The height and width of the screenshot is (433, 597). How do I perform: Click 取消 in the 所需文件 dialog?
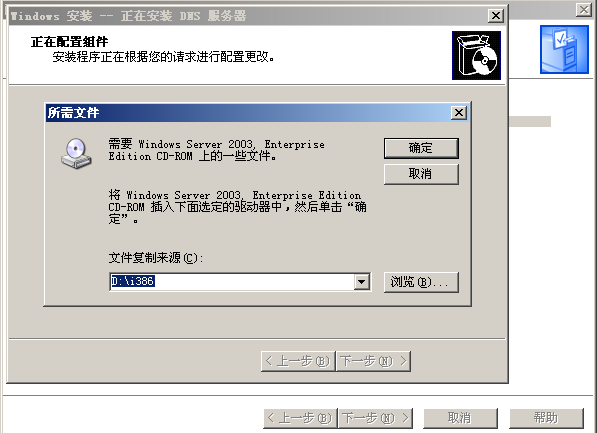(x=421, y=174)
